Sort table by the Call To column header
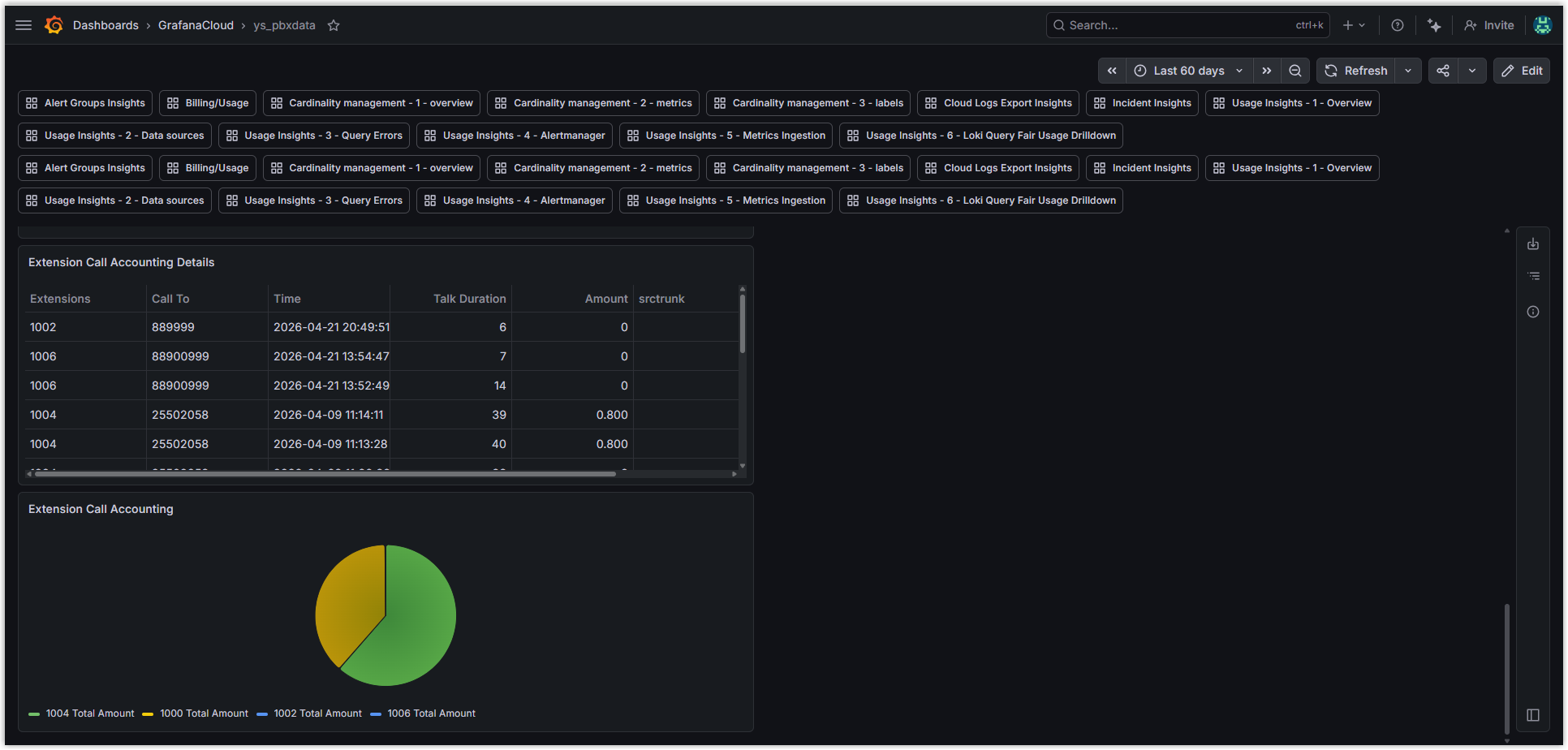 tap(170, 299)
